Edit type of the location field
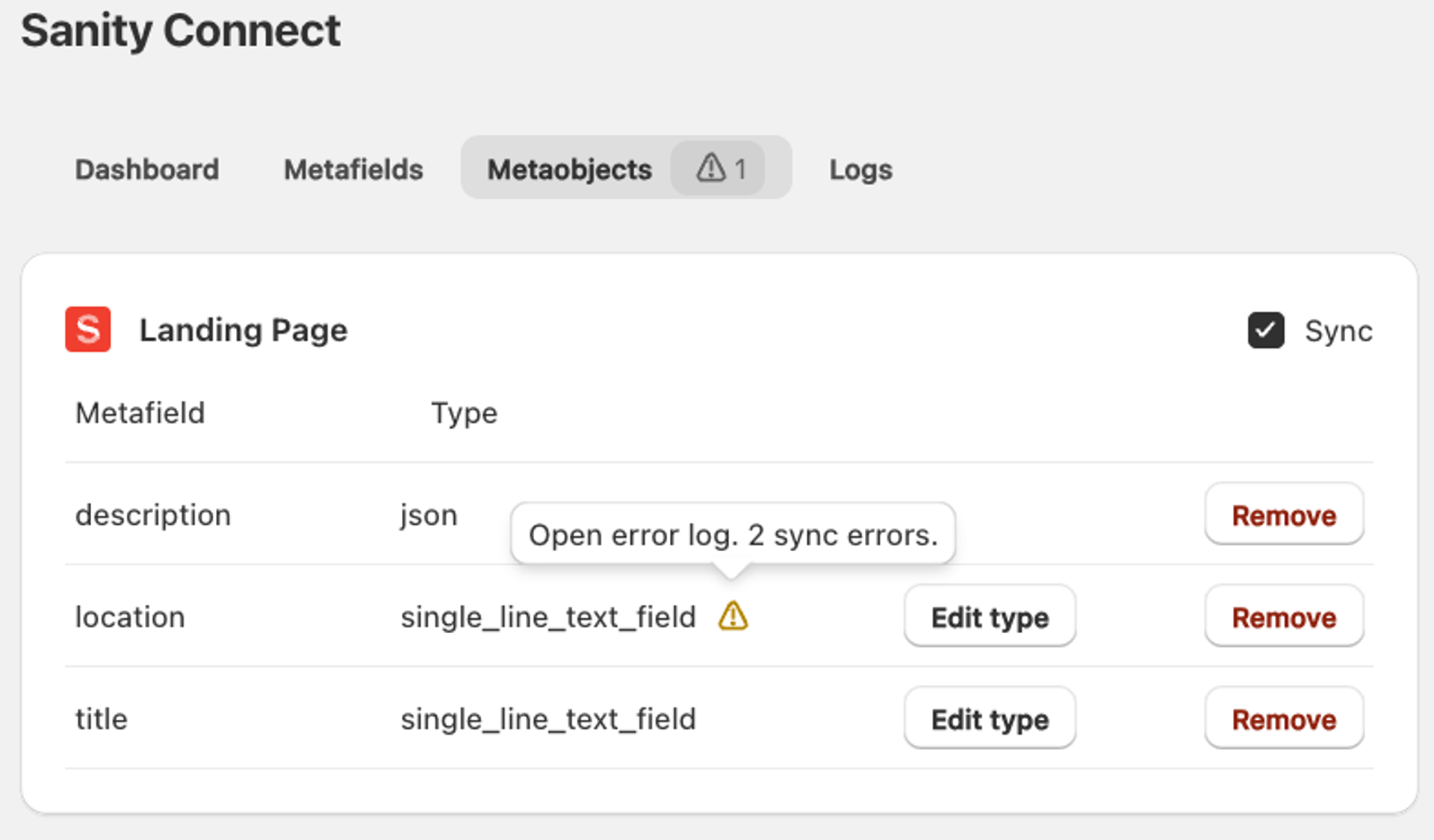 coord(989,617)
